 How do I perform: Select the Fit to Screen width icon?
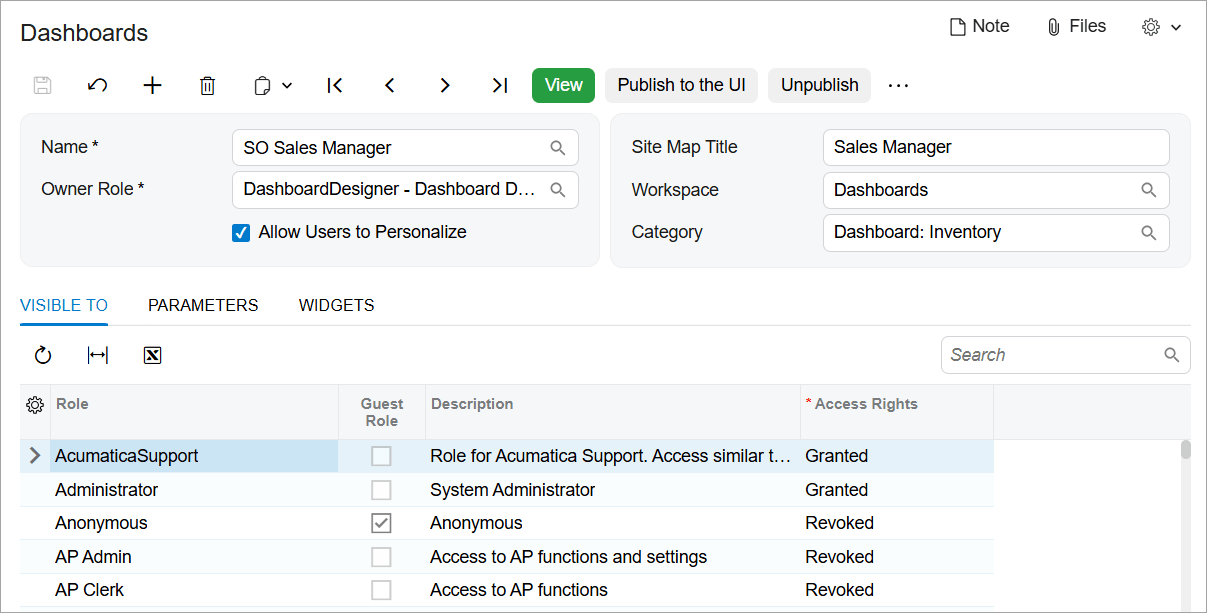pyautogui.click(x=97, y=355)
